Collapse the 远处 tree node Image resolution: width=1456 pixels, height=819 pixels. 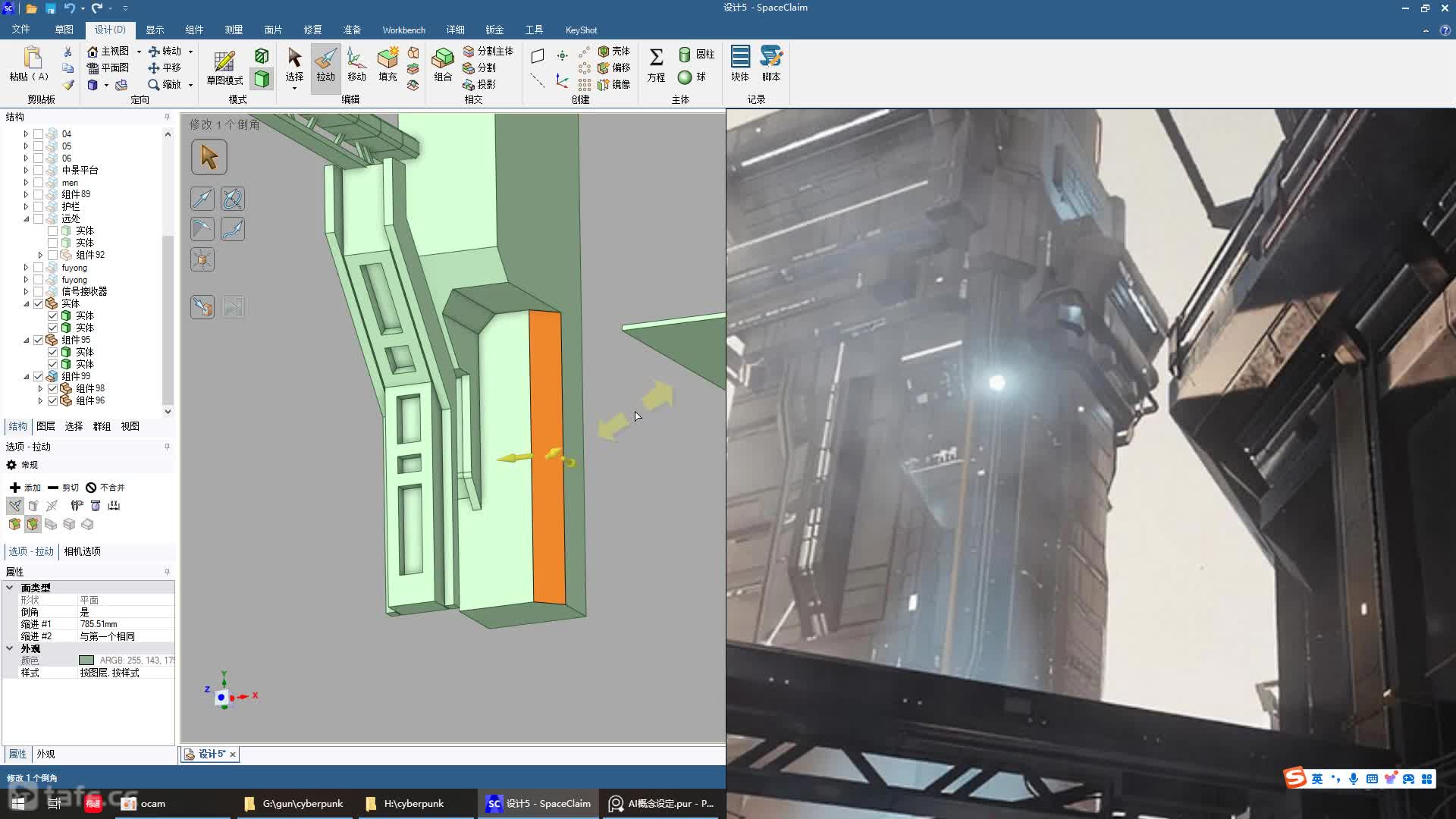coord(26,218)
